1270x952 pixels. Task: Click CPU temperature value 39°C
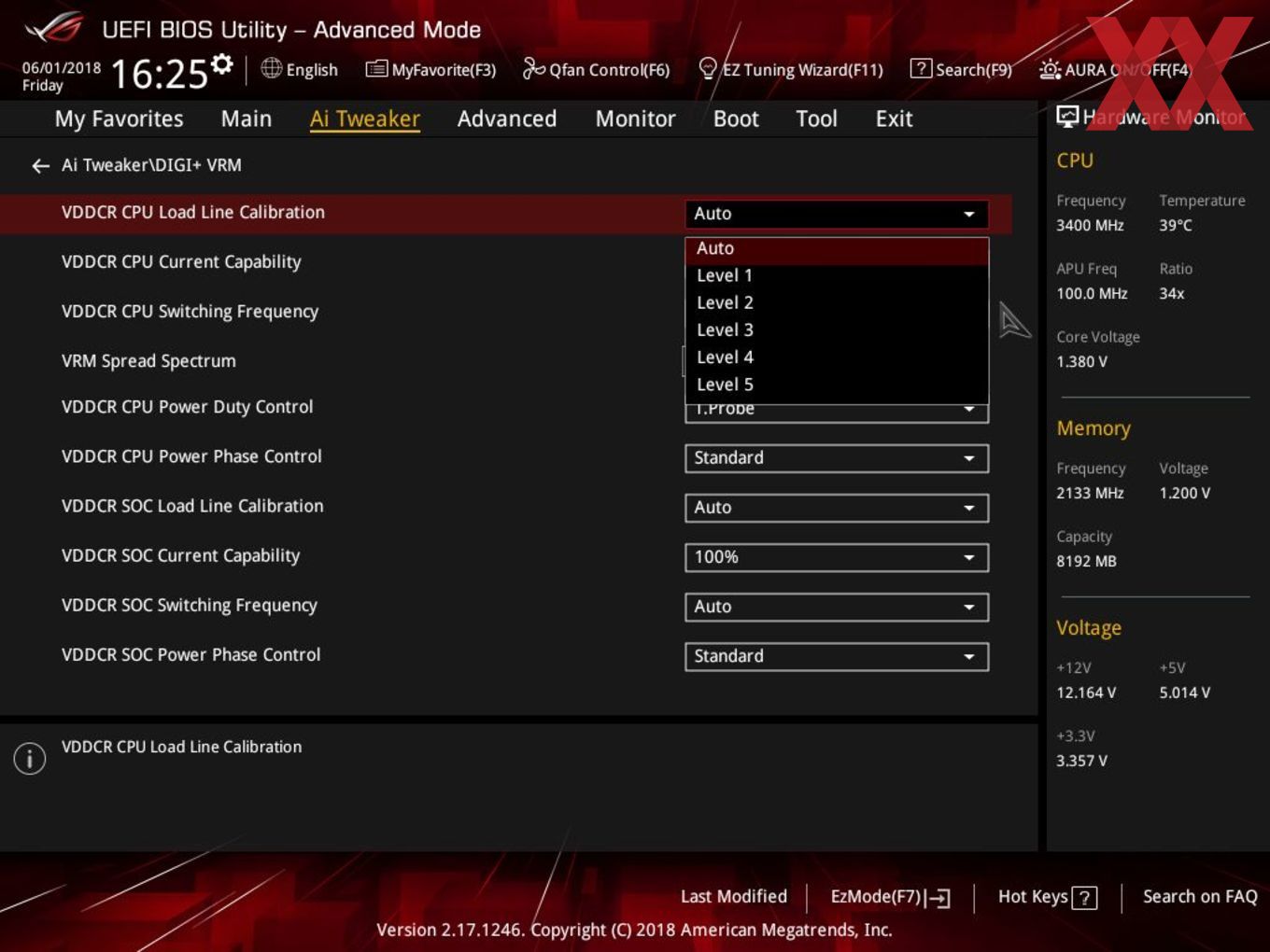click(x=1176, y=226)
